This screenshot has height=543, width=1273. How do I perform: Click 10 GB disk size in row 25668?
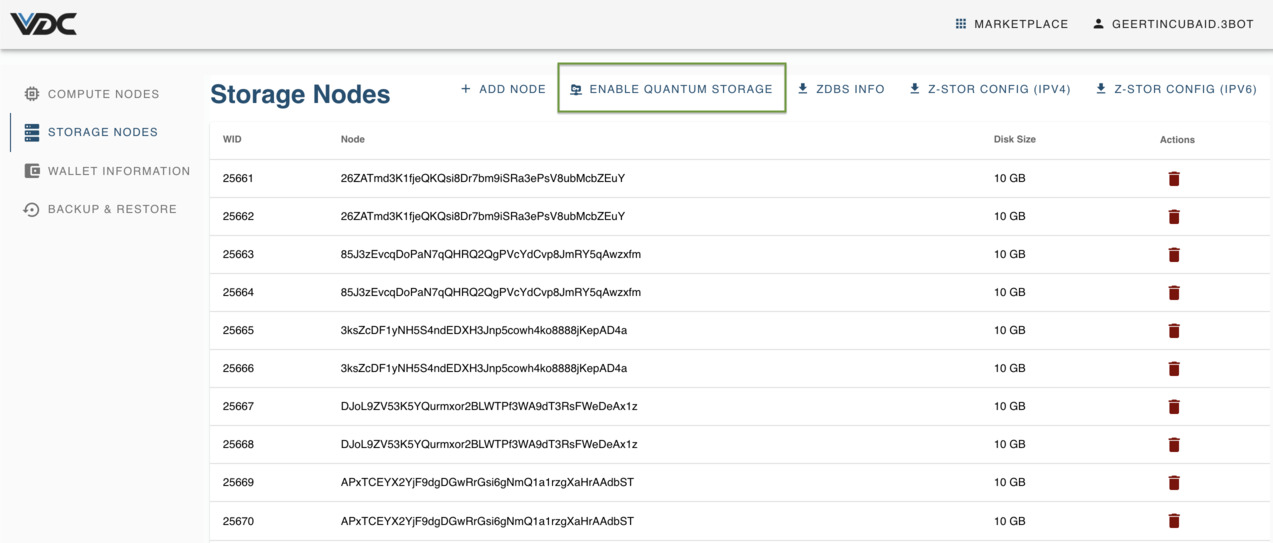[1009, 444]
